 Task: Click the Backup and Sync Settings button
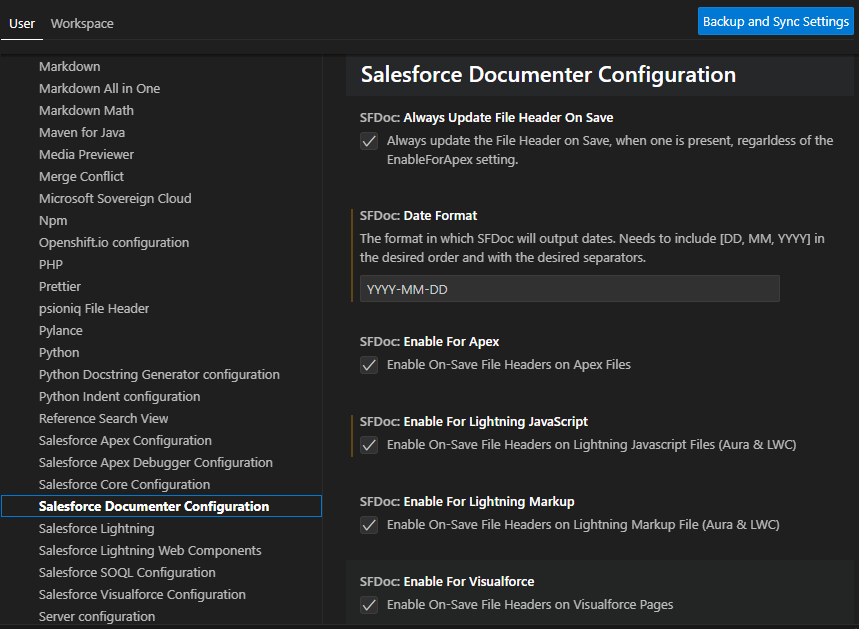point(775,21)
